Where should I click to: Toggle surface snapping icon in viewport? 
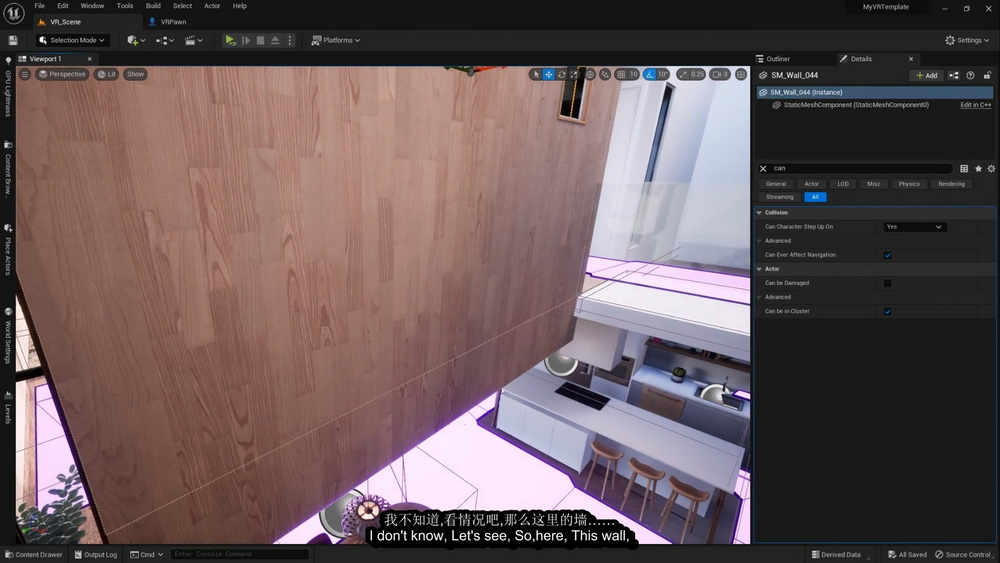[605, 75]
